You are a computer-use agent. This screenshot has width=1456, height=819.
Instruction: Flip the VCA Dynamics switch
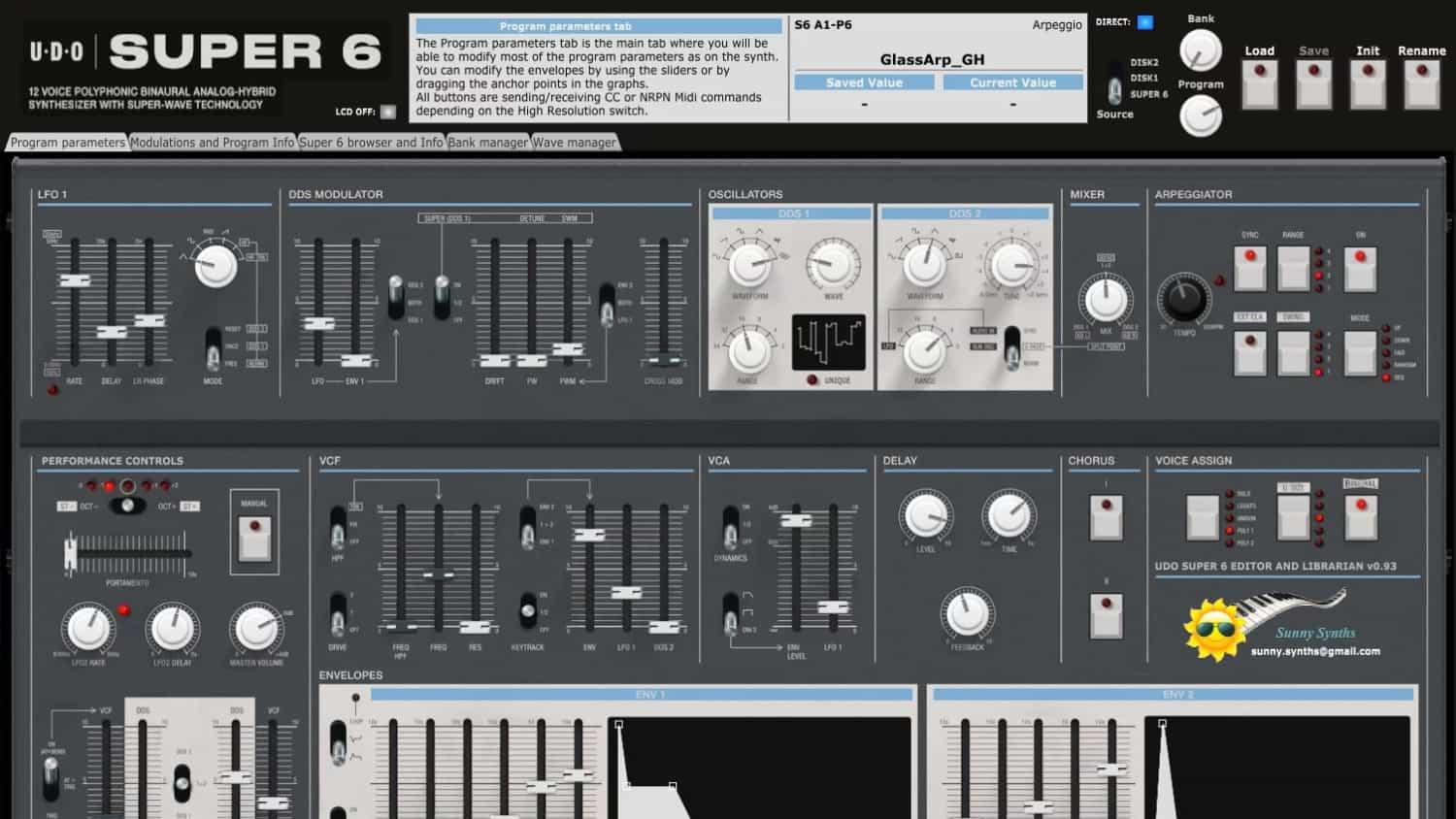click(730, 527)
